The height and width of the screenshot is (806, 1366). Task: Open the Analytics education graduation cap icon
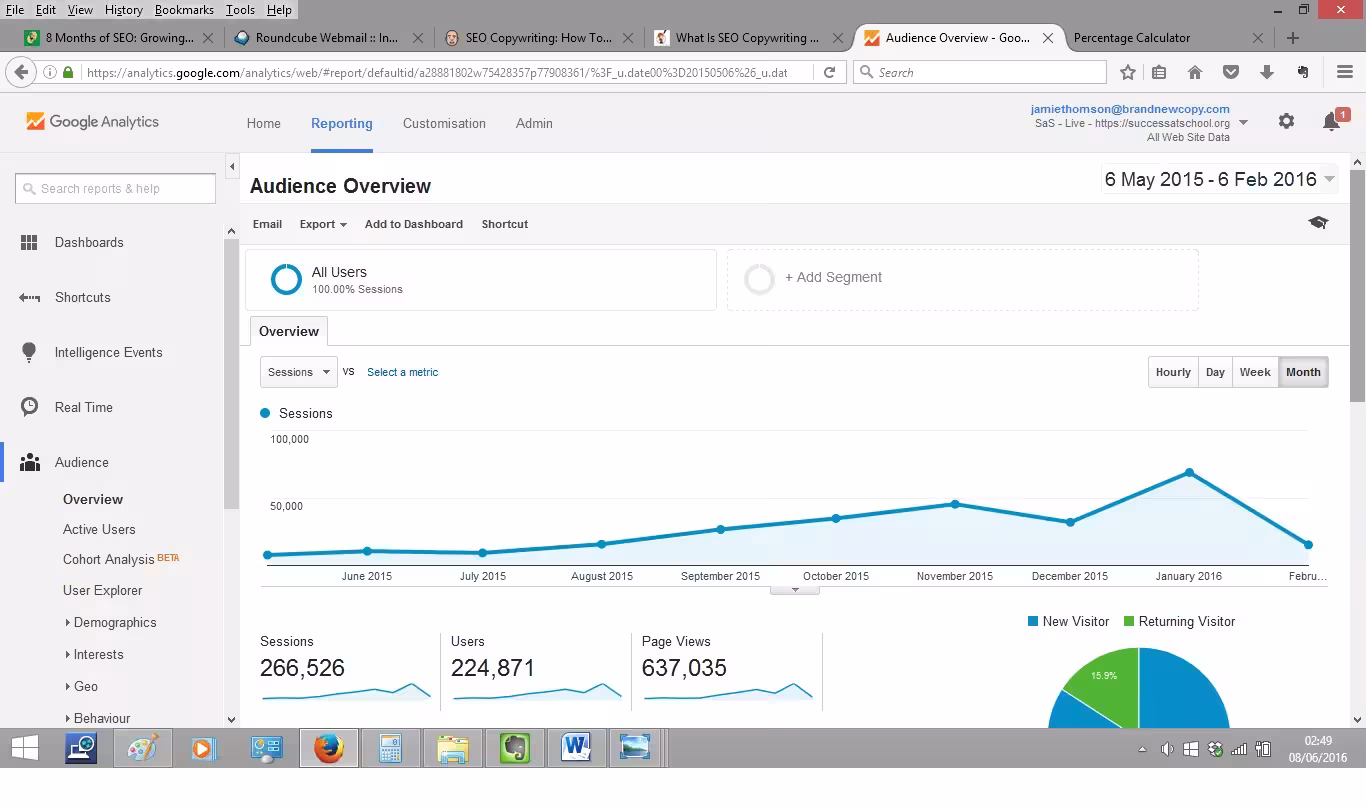point(1318,223)
